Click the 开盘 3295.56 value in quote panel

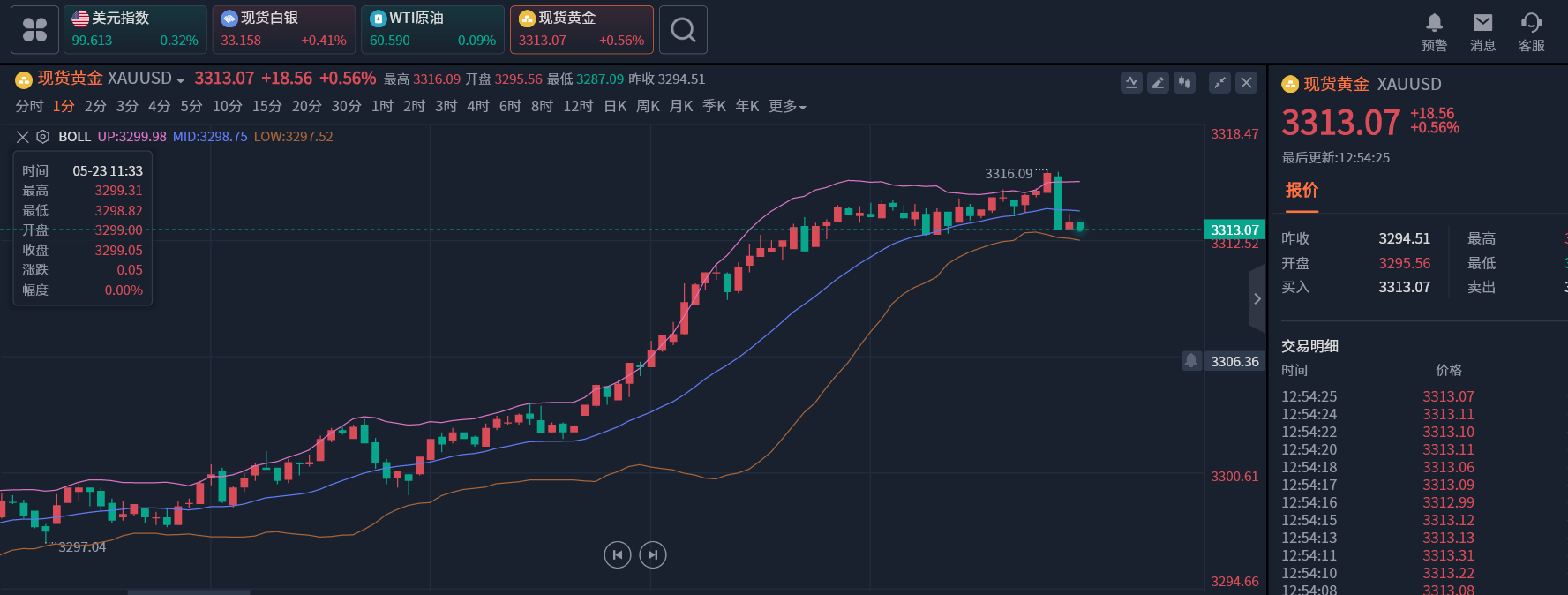(x=1405, y=263)
